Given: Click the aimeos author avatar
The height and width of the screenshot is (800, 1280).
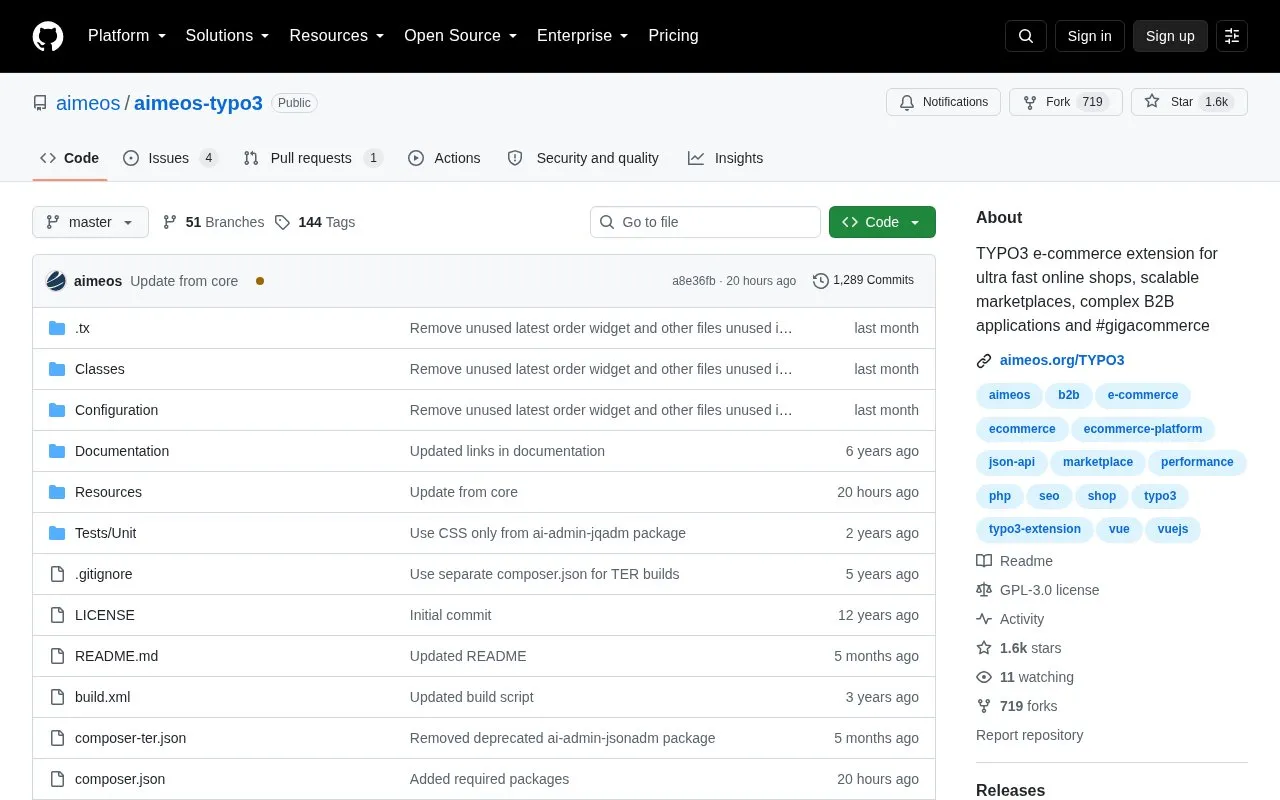Looking at the screenshot, I should (x=56, y=281).
